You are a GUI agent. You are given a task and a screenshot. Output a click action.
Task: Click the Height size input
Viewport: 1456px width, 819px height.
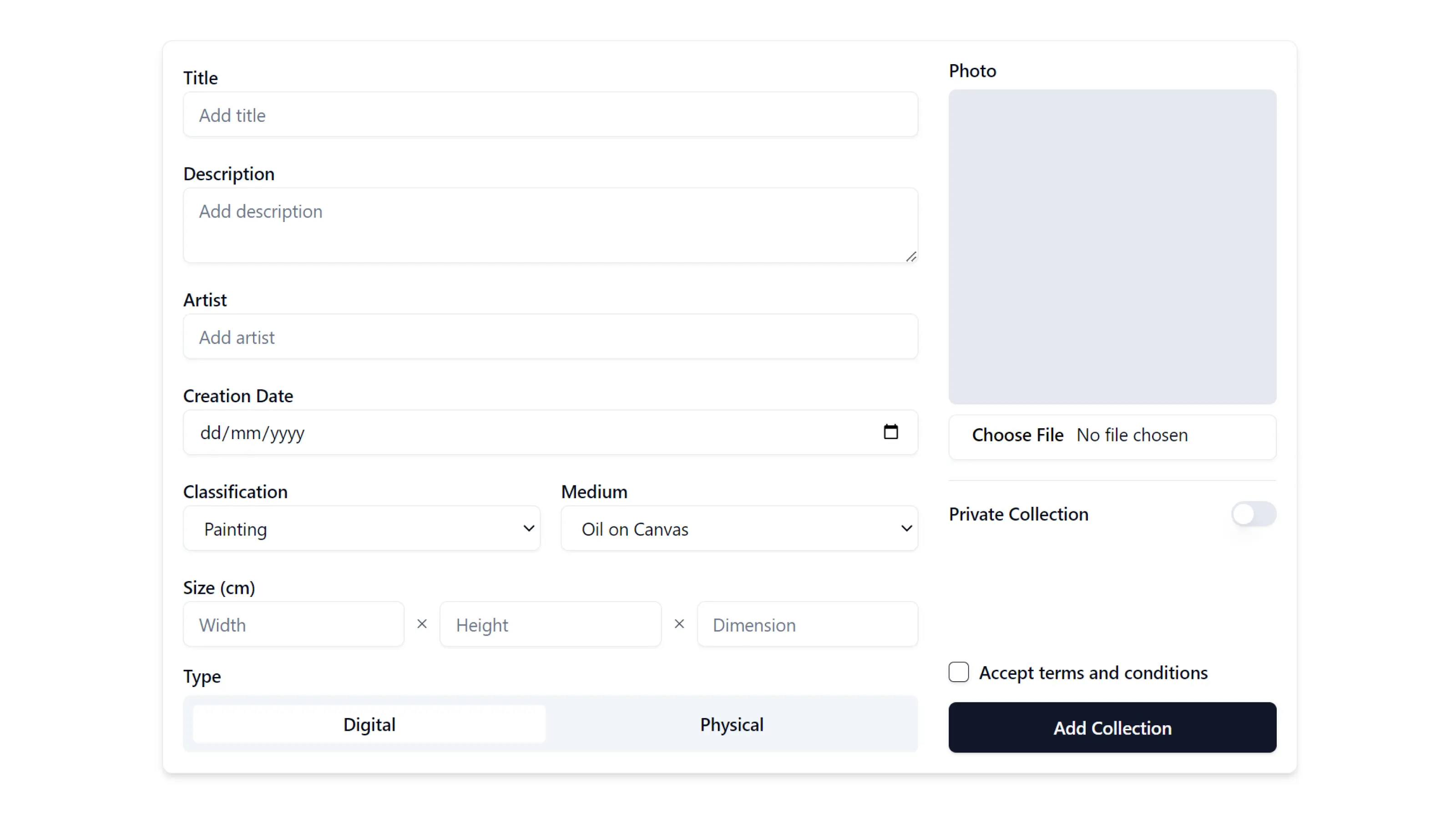551,625
